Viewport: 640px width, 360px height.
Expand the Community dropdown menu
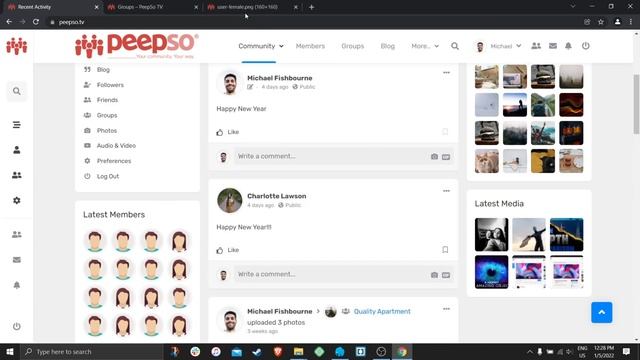click(261, 46)
